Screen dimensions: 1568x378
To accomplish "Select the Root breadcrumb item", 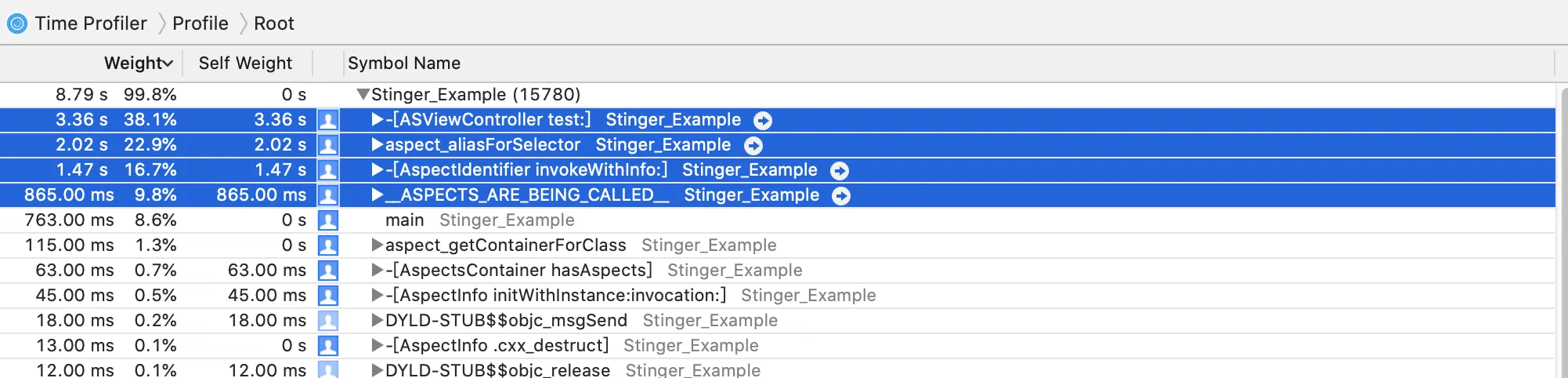I will click(x=274, y=24).
